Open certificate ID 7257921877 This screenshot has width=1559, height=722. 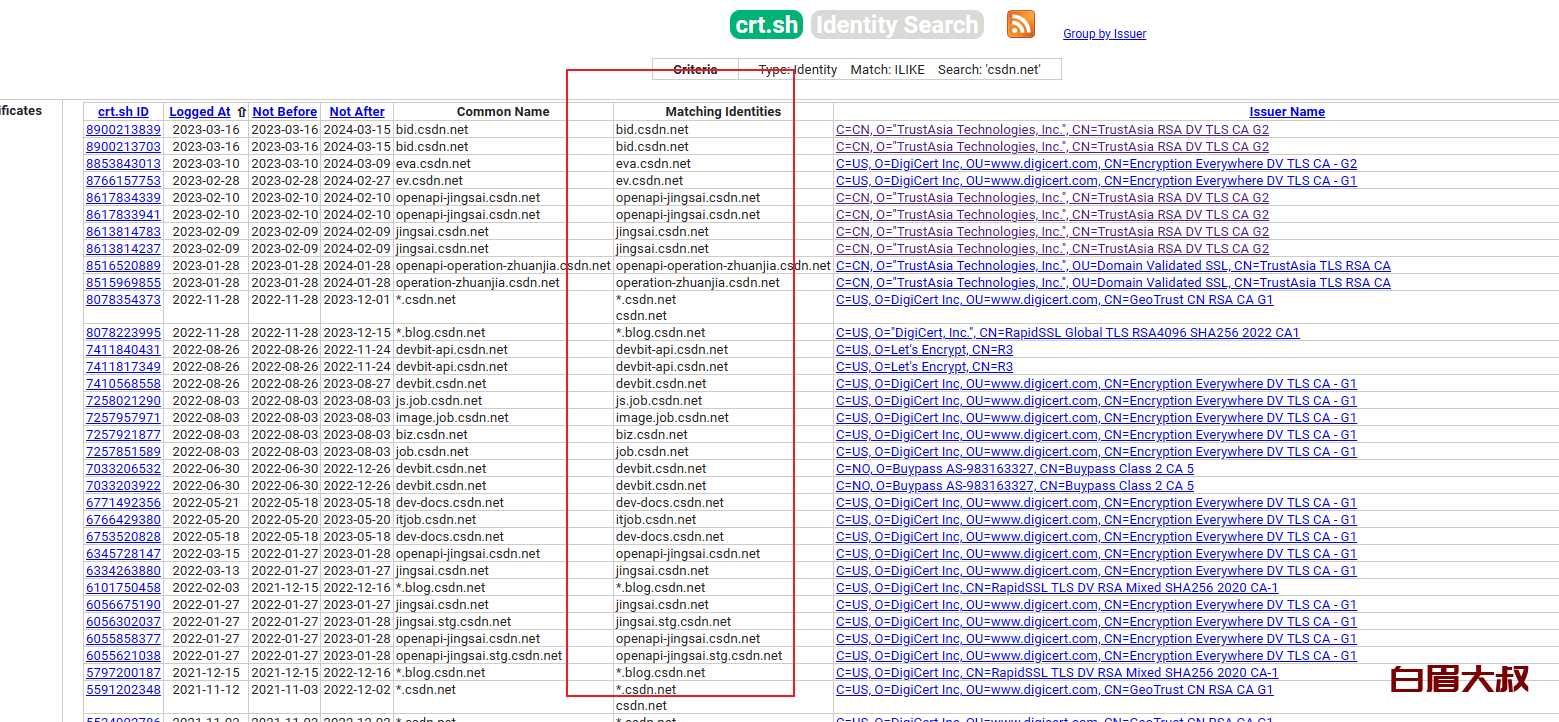[x=123, y=435]
